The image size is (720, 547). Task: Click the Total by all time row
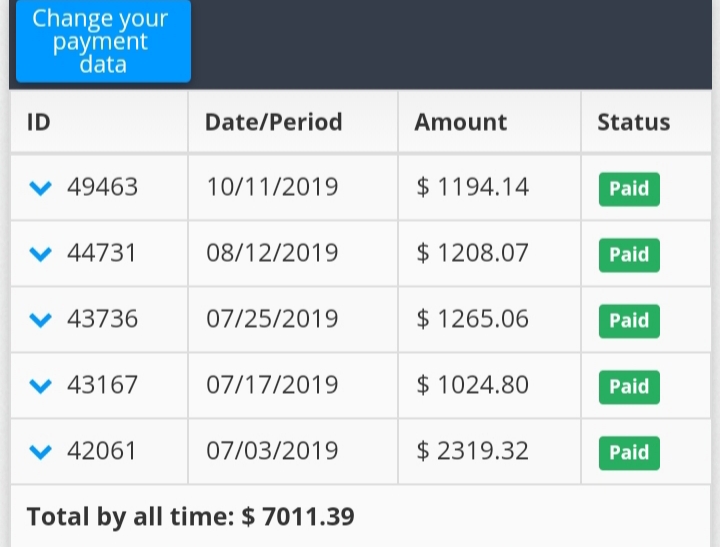pyautogui.click(x=360, y=516)
